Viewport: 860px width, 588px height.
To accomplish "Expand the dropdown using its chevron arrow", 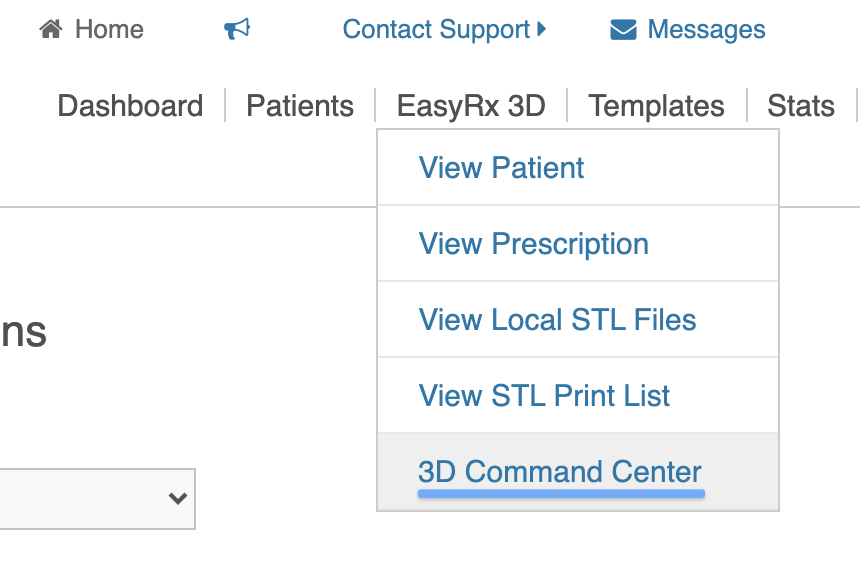I will (178, 499).
